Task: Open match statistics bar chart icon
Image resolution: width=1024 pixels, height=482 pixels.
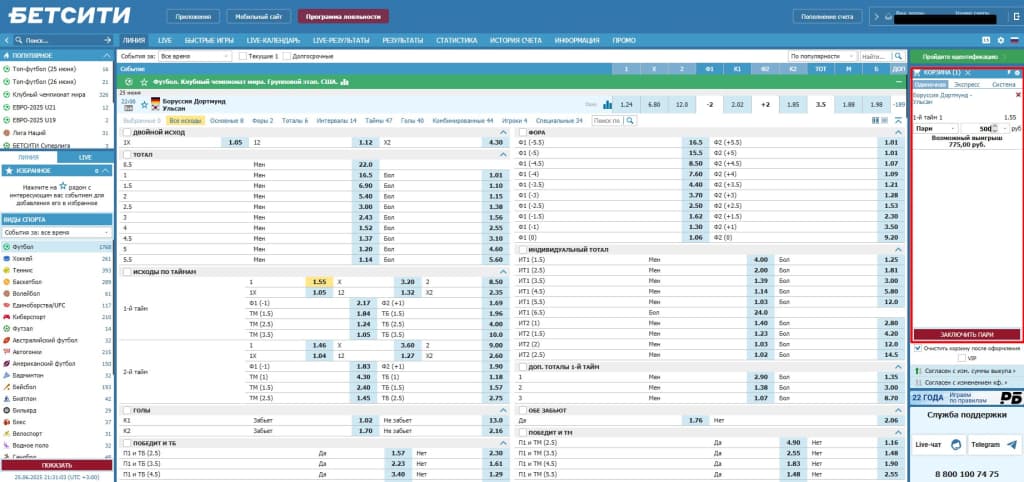Action: (x=607, y=104)
